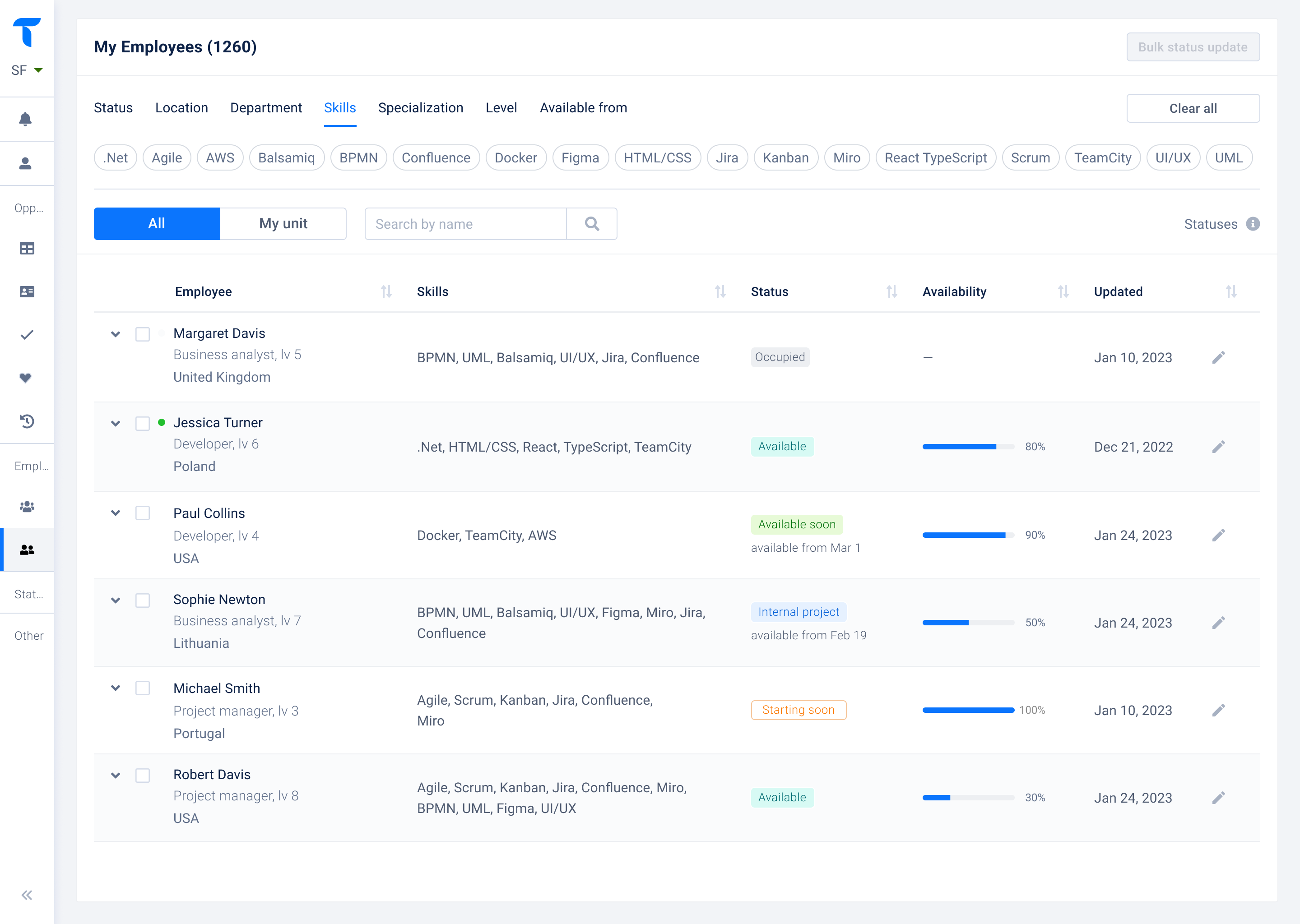This screenshot has height=924, width=1300.
Task: Open the Level filter tab
Action: coord(501,107)
